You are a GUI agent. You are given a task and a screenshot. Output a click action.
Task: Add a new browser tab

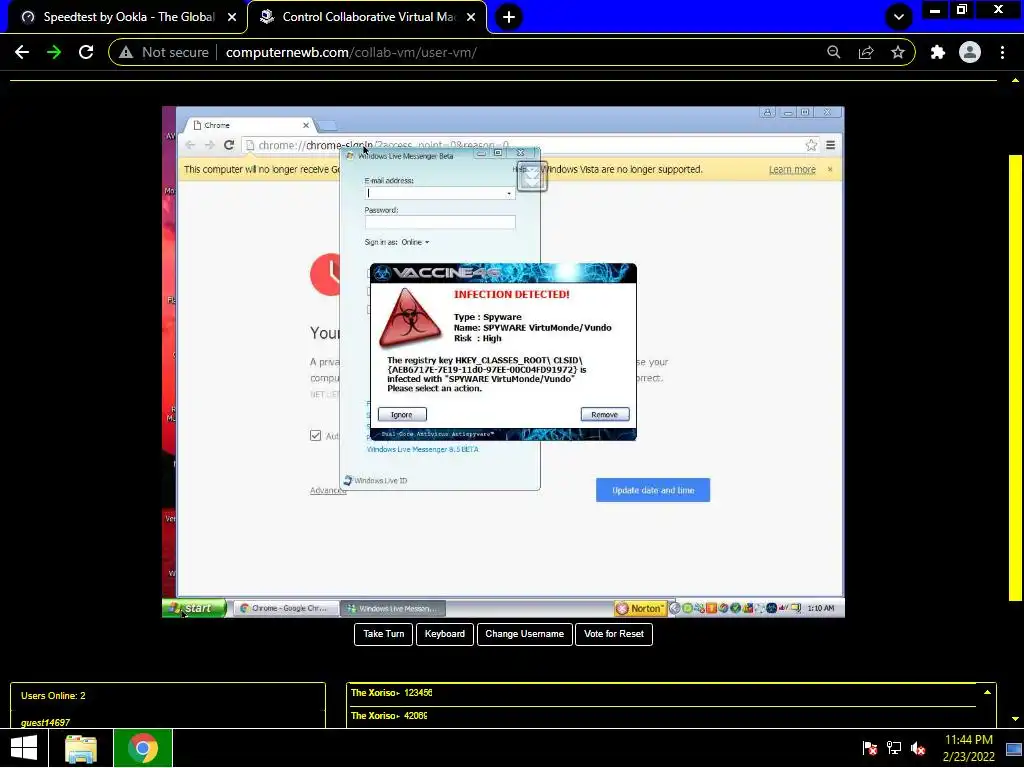point(509,17)
